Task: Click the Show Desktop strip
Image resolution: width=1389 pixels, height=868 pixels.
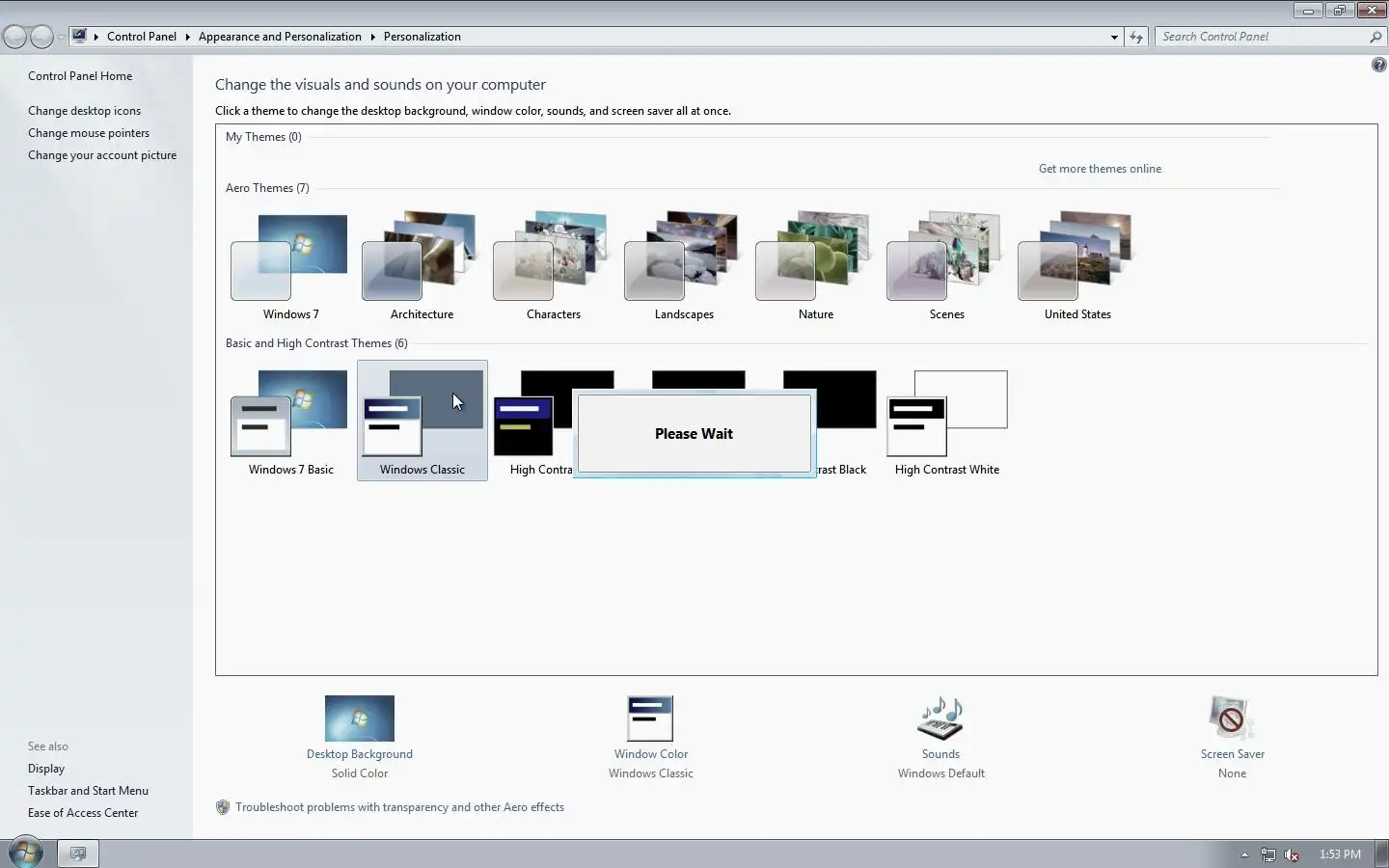Action: [1382, 854]
